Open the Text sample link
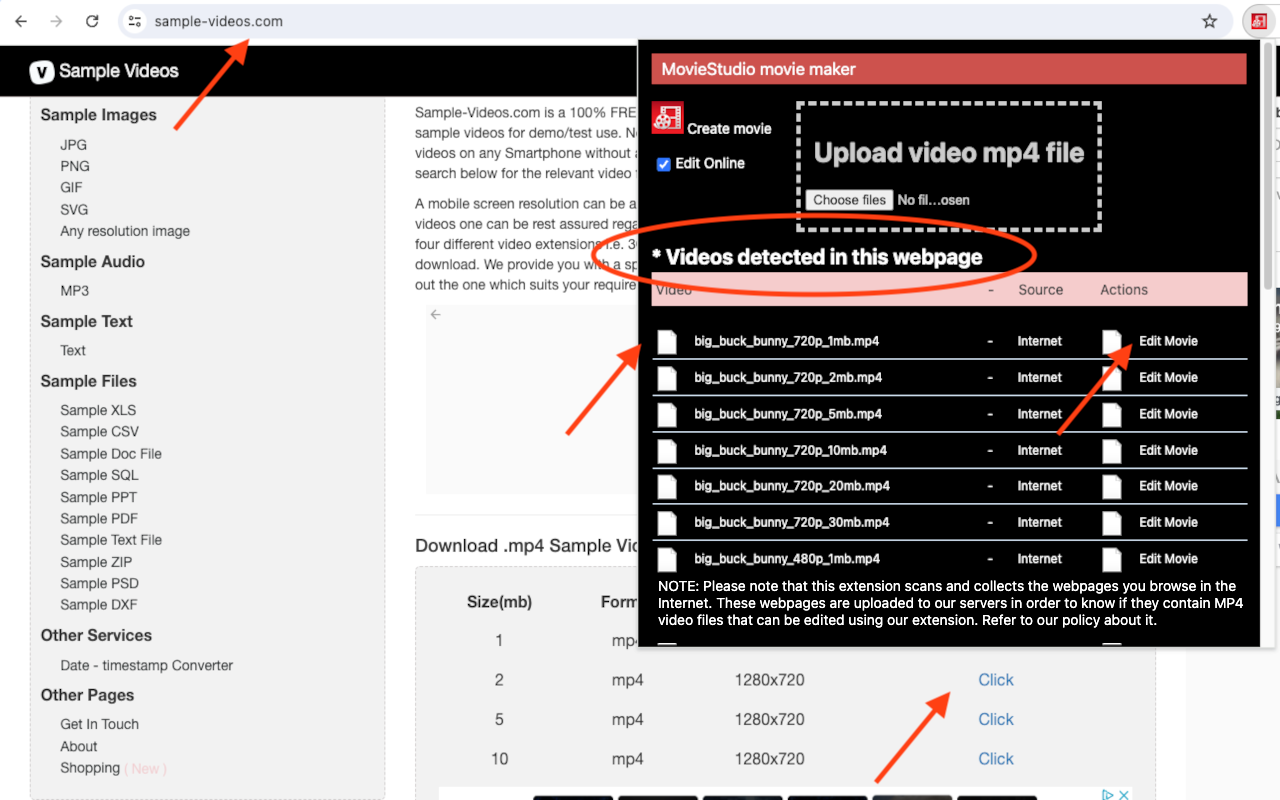 tap(73, 350)
